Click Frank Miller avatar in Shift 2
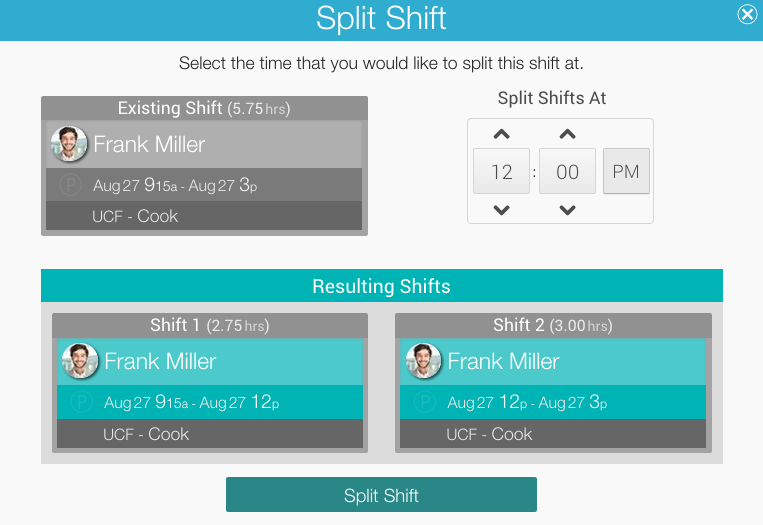 pos(423,361)
